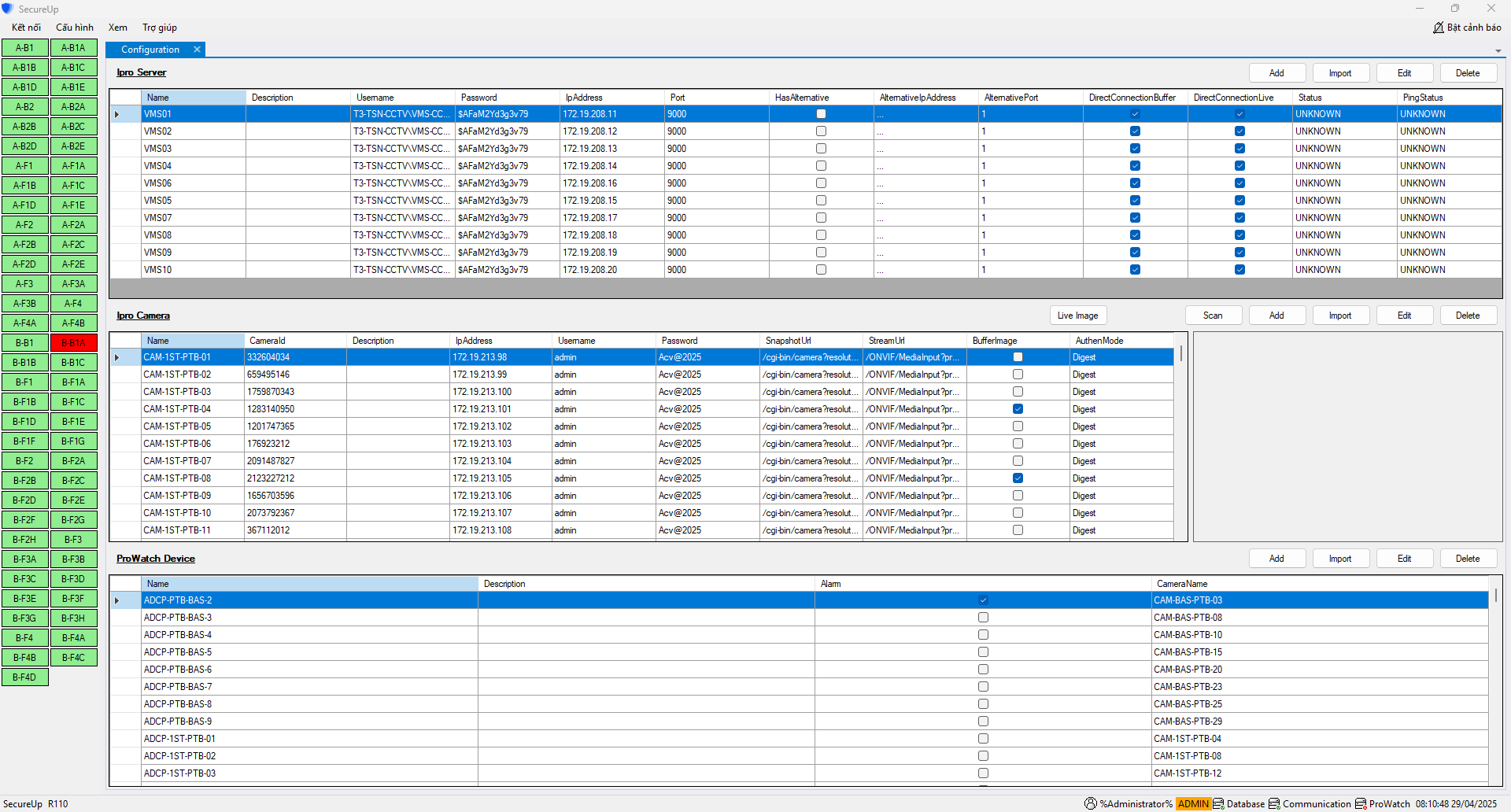Tick the Alarm checkbox for ADCP-PTB-BAS-3
This screenshot has height=812, width=1511.
[983, 618]
